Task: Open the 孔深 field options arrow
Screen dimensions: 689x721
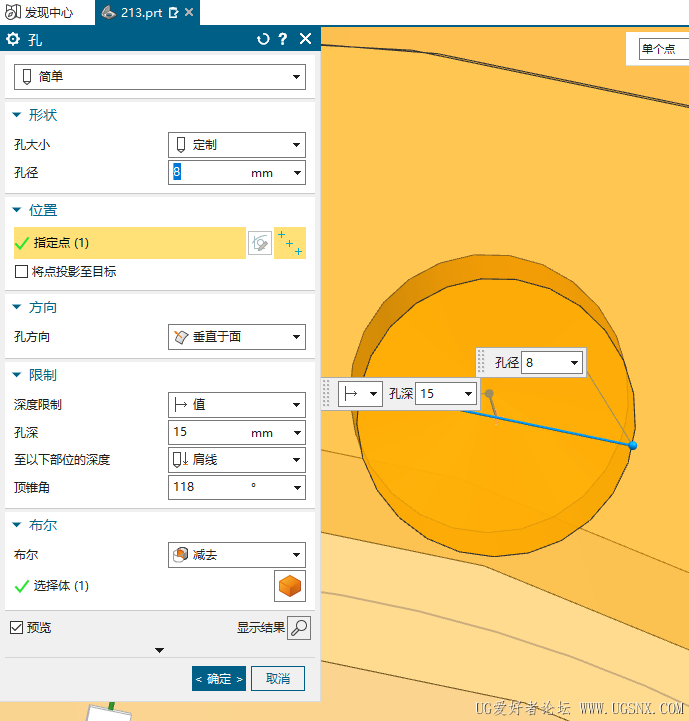Action: point(298,433)
